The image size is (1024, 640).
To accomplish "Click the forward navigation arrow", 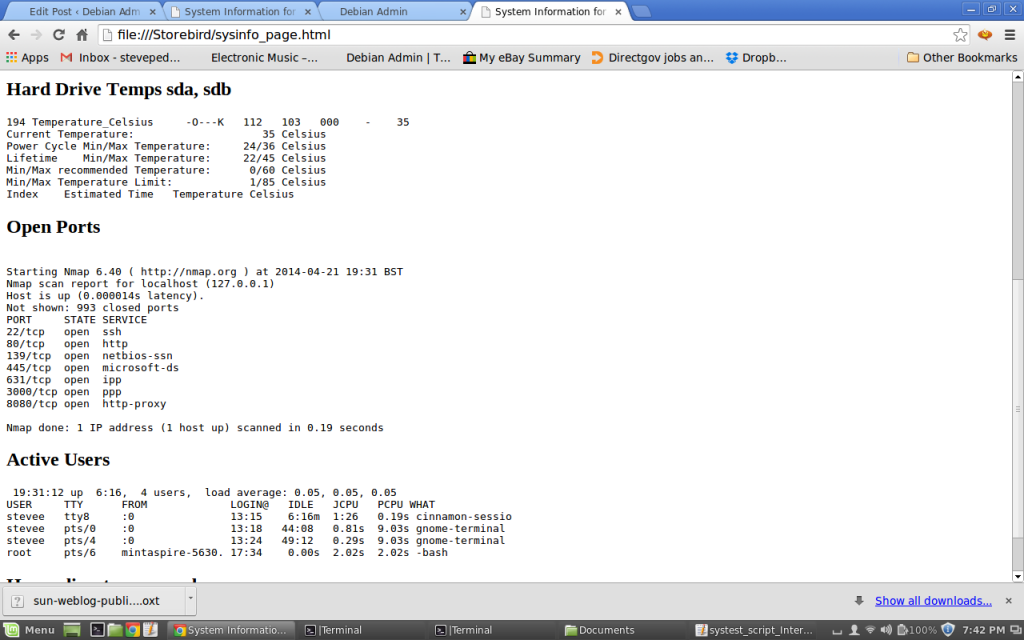I will pos(37,33).
